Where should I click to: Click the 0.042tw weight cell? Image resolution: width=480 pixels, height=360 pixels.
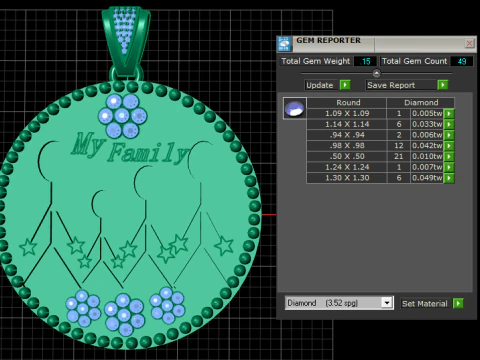pyautogui.click(x=427, y=146)
